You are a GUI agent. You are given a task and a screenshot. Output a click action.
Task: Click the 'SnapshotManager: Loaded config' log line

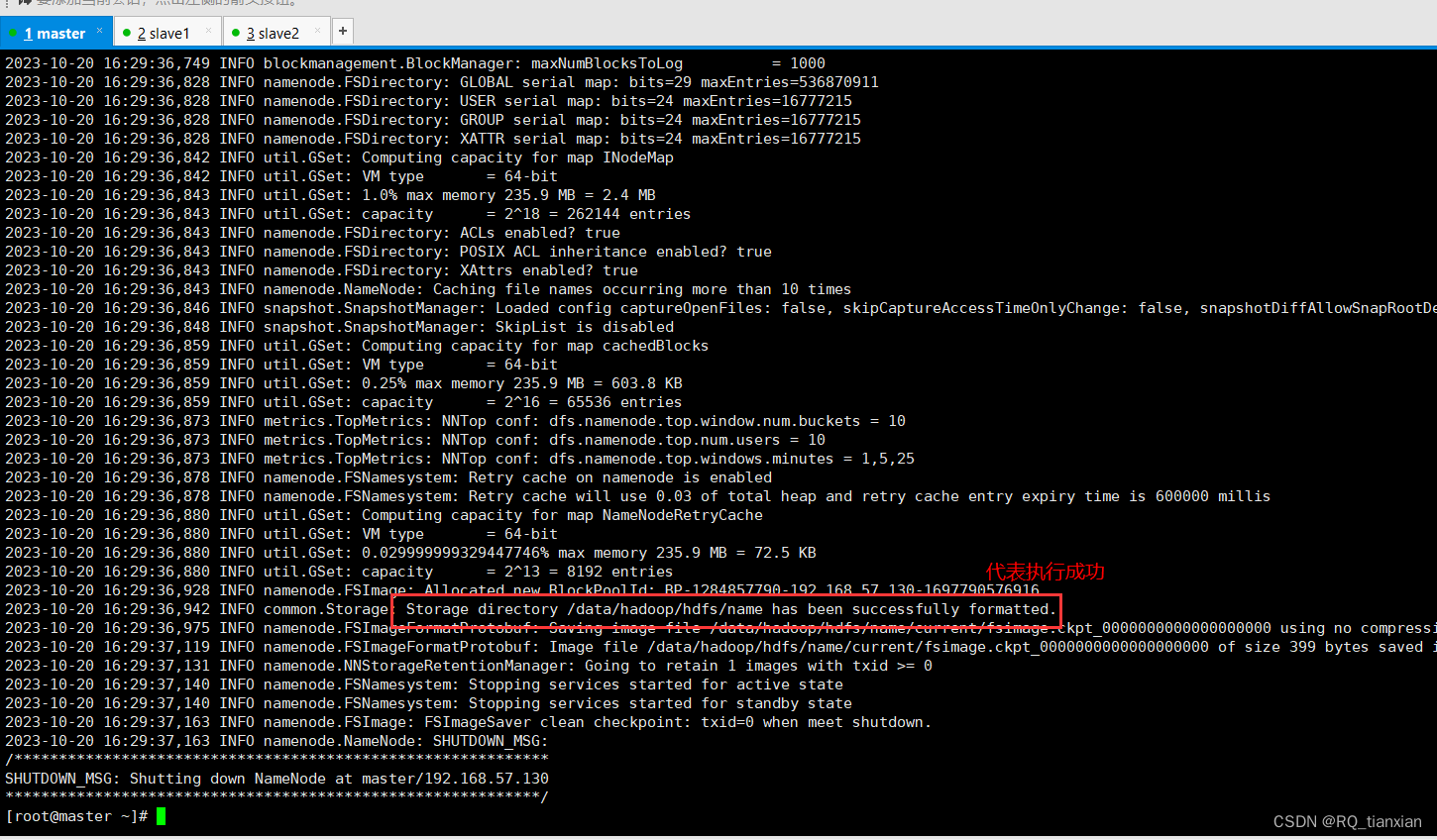click(720, 308)
